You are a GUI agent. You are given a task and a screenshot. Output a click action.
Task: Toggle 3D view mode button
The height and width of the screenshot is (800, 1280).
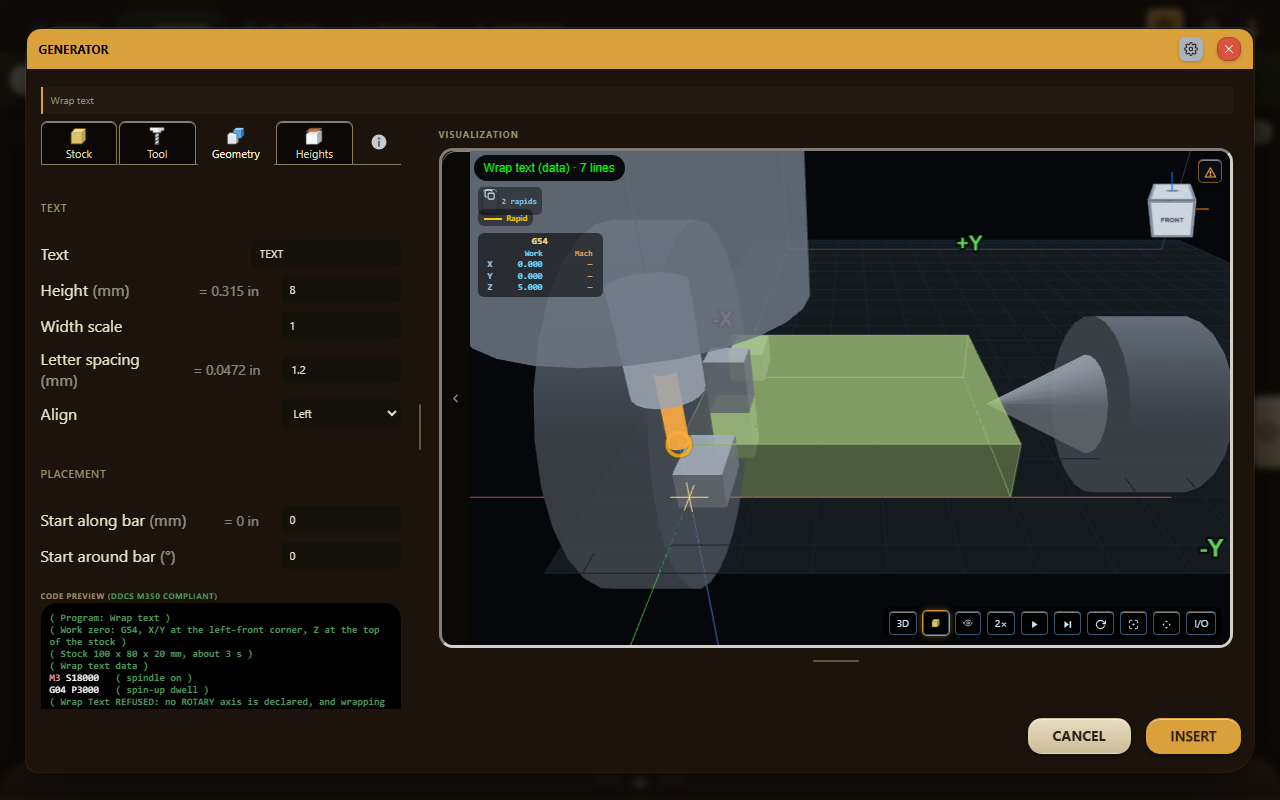pyautogui.click(x=903, y=623)
